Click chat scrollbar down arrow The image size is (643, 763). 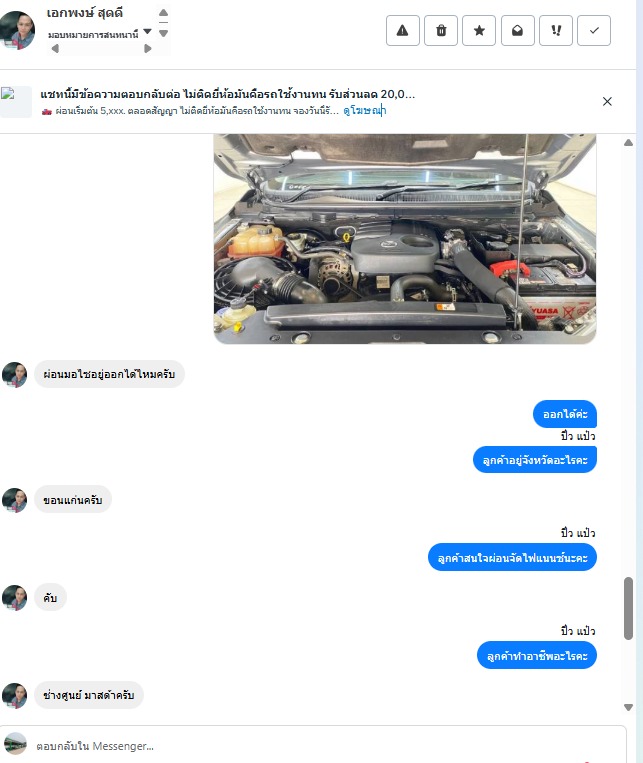point(628,707)
